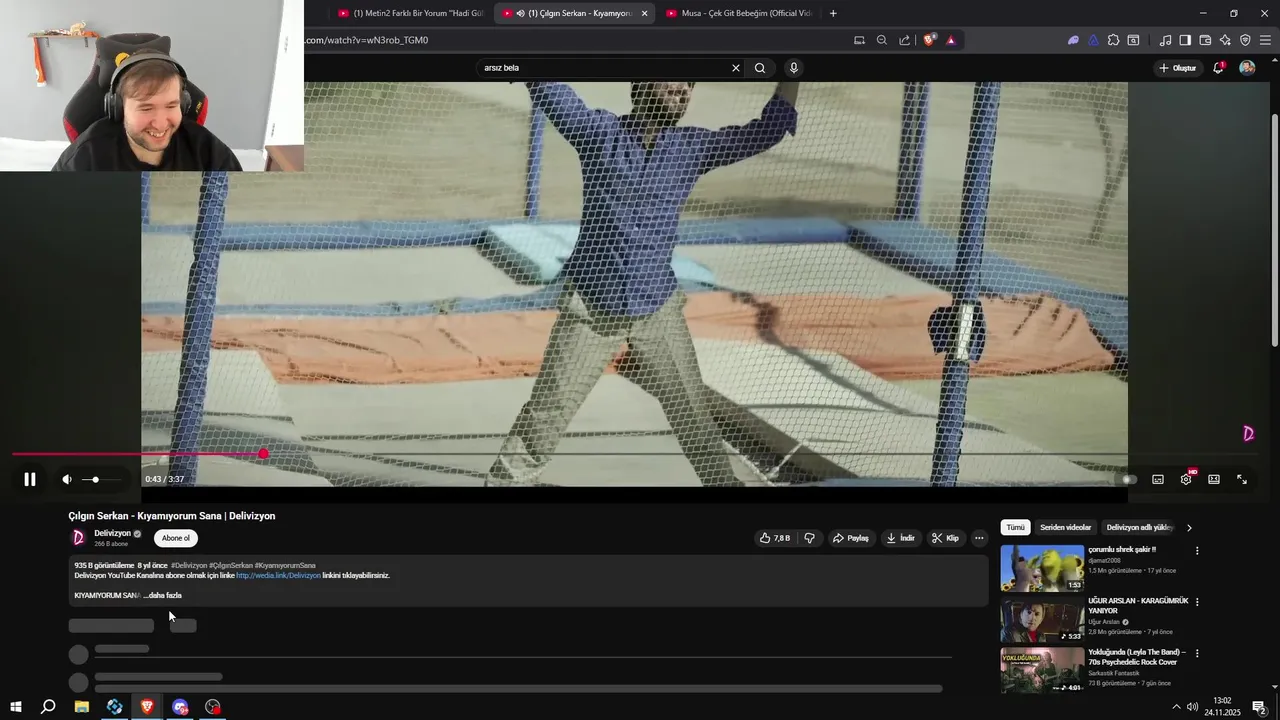Viewport: 1280px width, 720px height.
Task: Open Windows taskbar search
Action: click(48, 707)
